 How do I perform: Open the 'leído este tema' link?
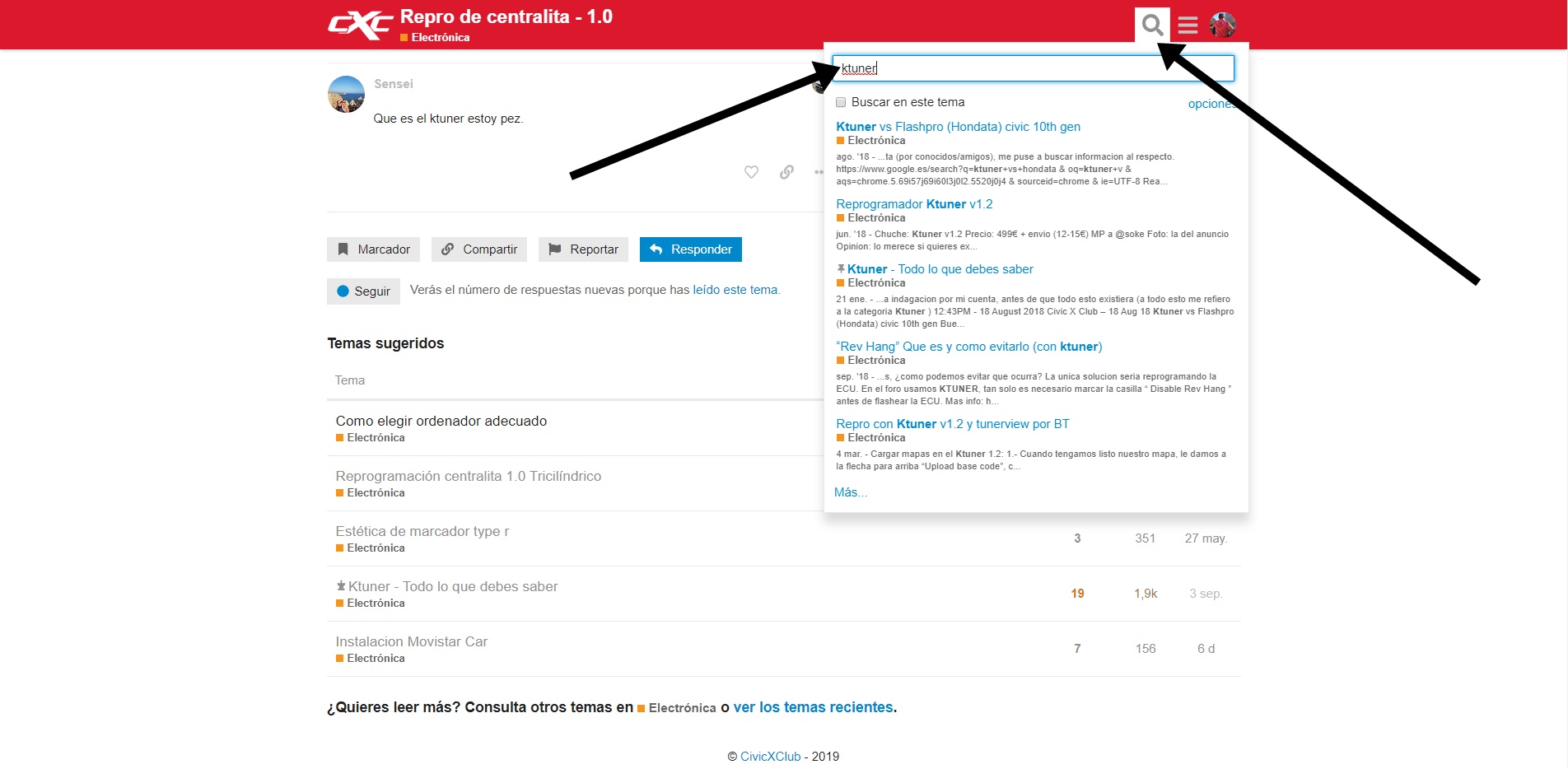click(735, 290)
